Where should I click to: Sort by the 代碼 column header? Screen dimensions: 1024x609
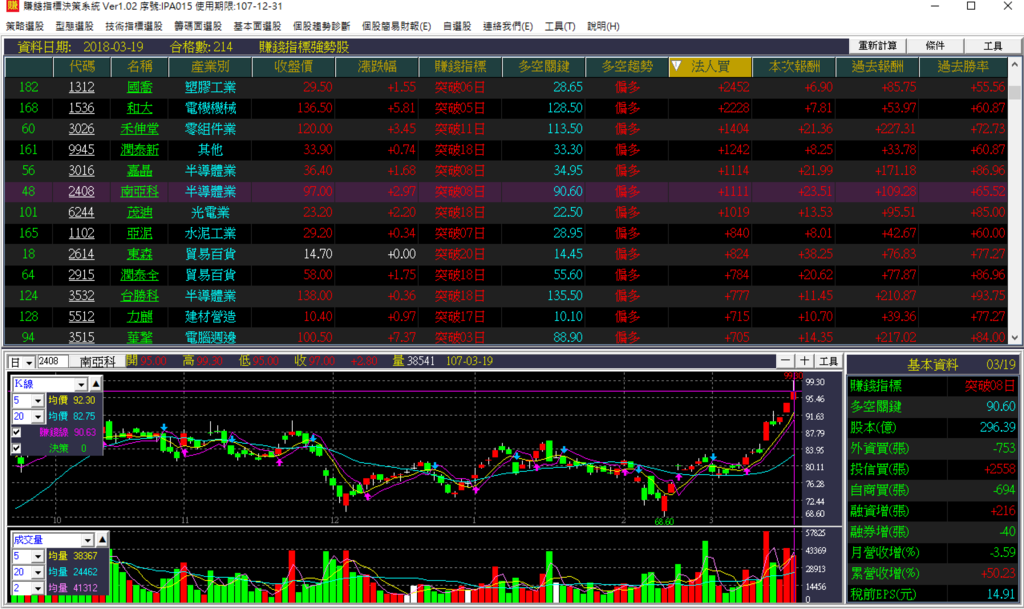(82, 67)
